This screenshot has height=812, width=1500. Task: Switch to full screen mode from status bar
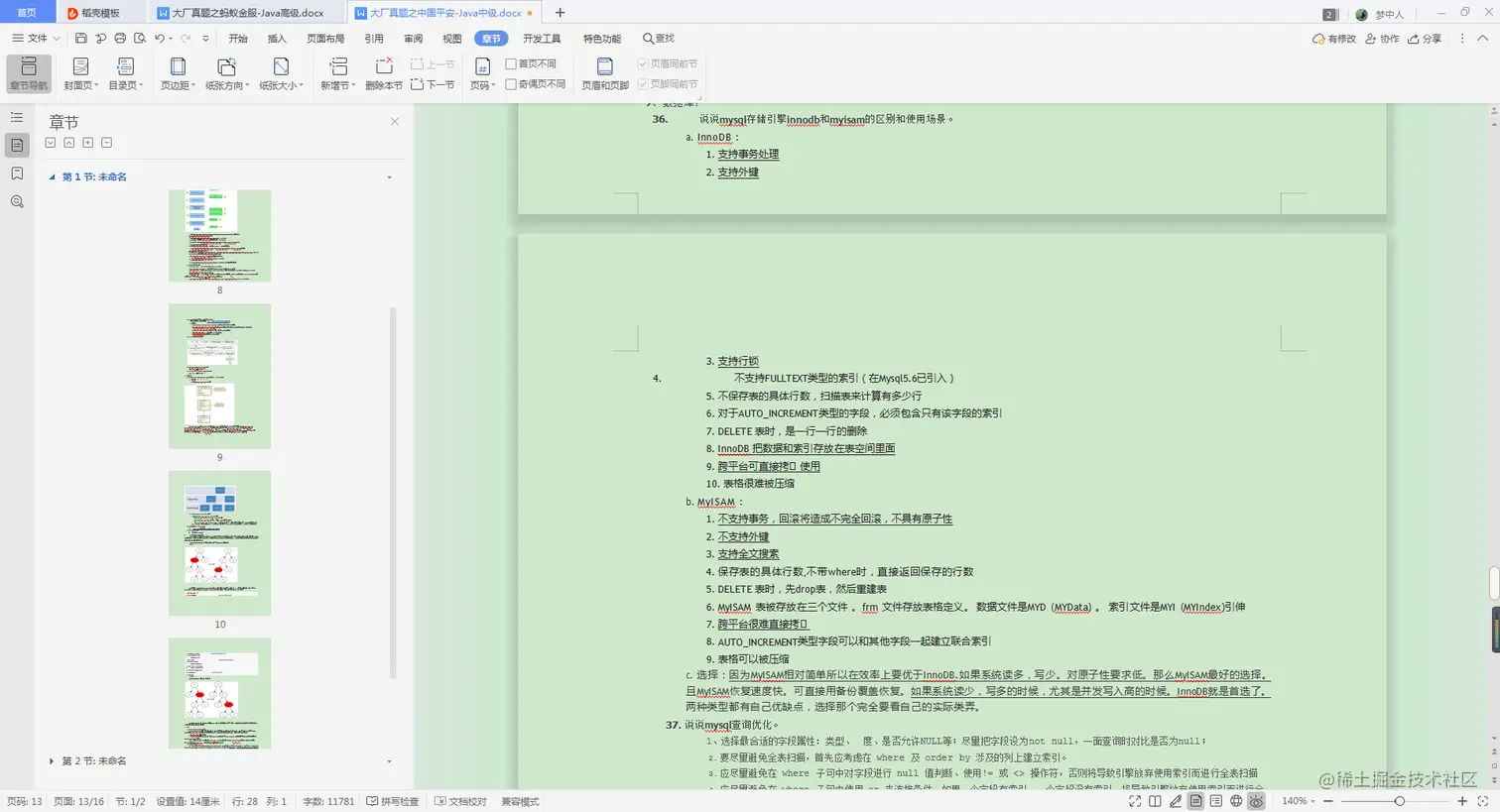pos(1133,800)
